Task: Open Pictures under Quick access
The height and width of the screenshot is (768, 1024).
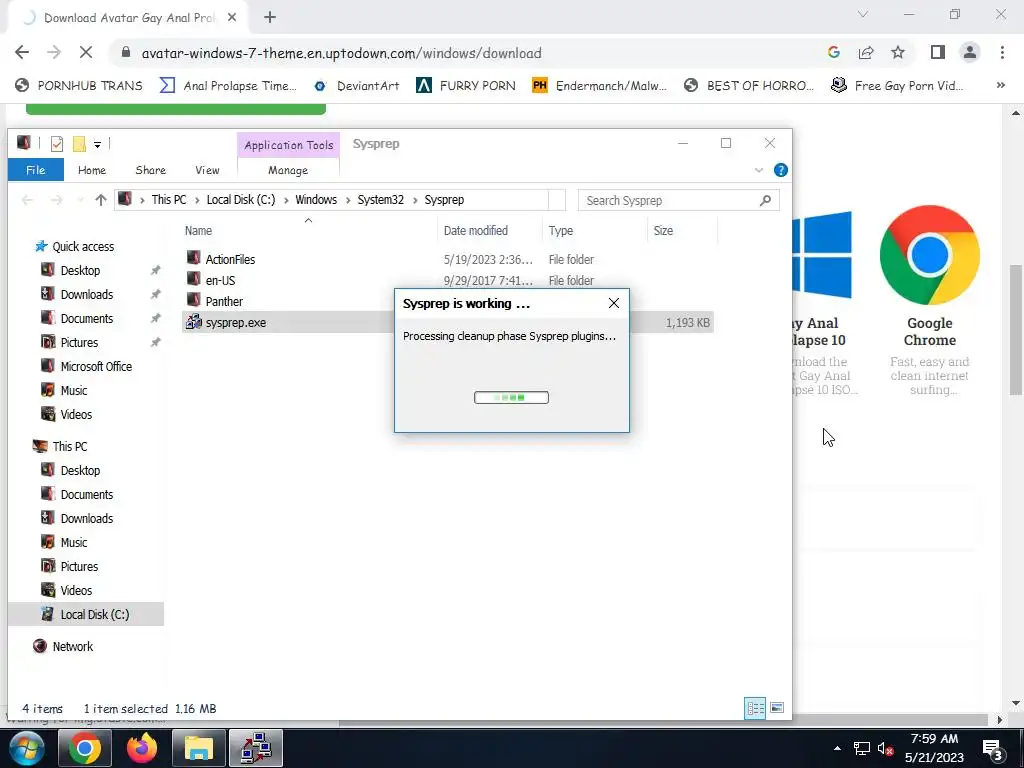Action: (x=79, y=342)
